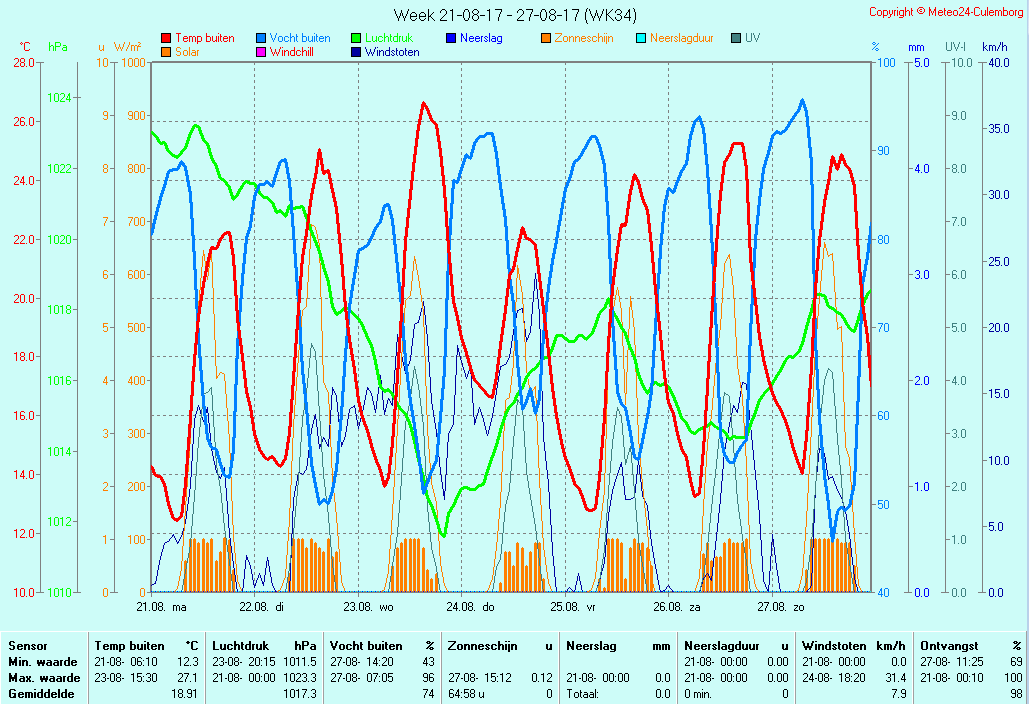The height and width of the screenshot is (704, 1029).
Task: Open the Copyright Meteo24-Culemborg link
Action: tap(946, 12)
